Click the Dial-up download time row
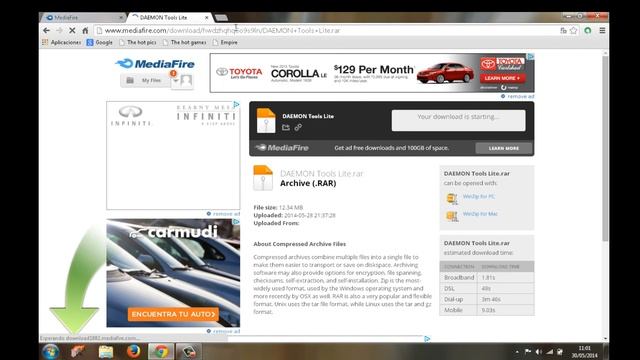Viewport: 640px width, 360px height. click(x=487, y=299)
